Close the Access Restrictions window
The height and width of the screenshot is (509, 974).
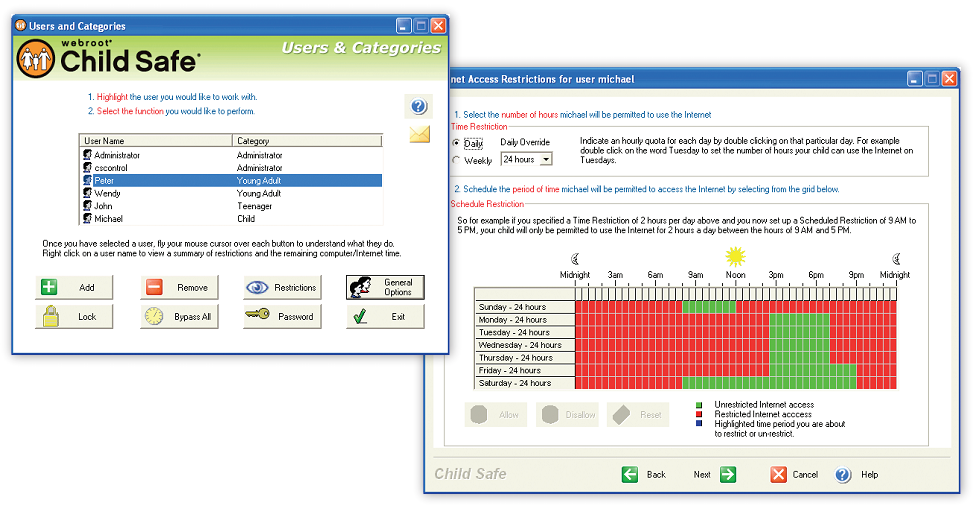pyautogui.click(x=949, y=79)
